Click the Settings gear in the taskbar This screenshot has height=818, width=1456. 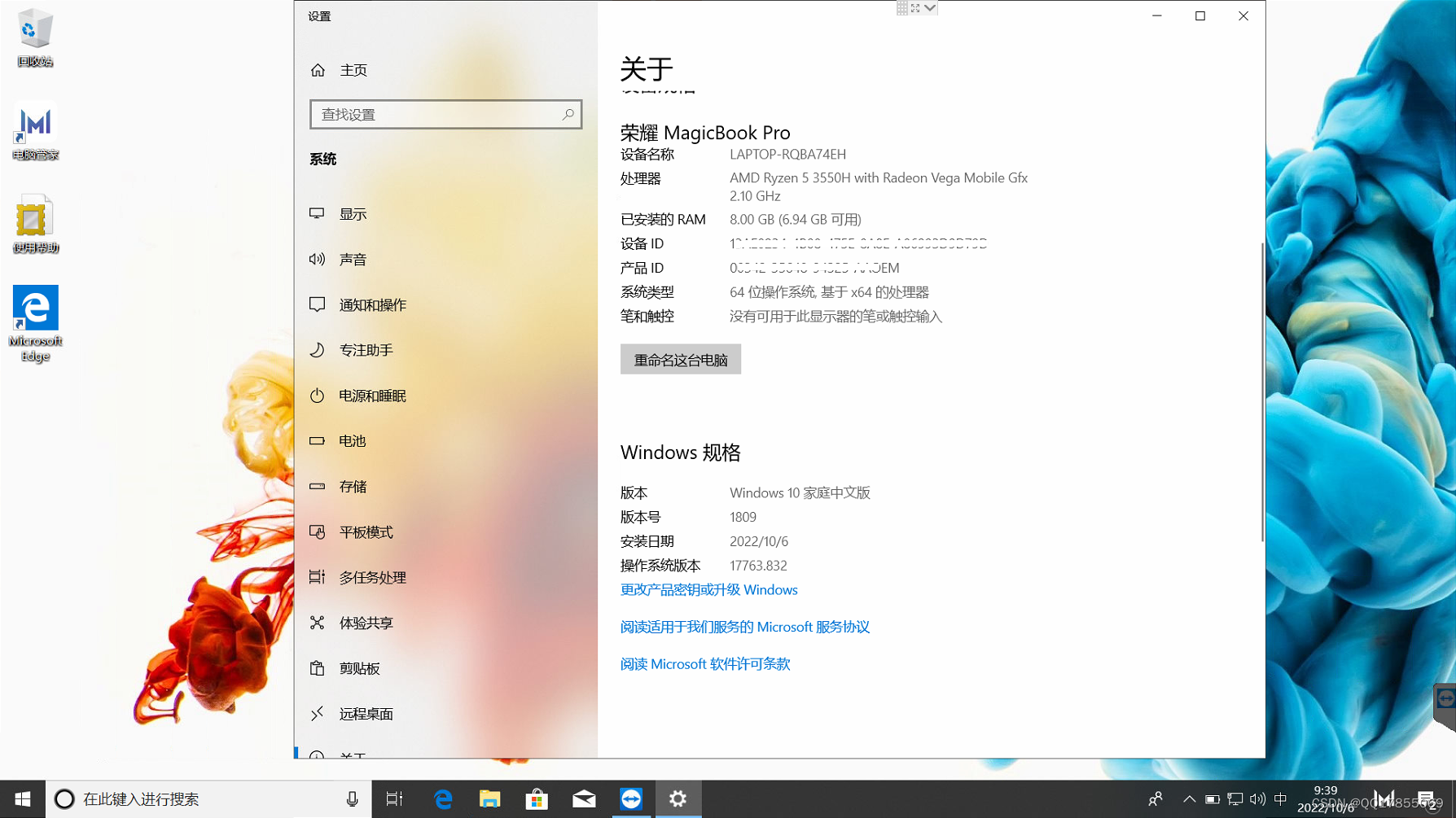pos(678,799)
